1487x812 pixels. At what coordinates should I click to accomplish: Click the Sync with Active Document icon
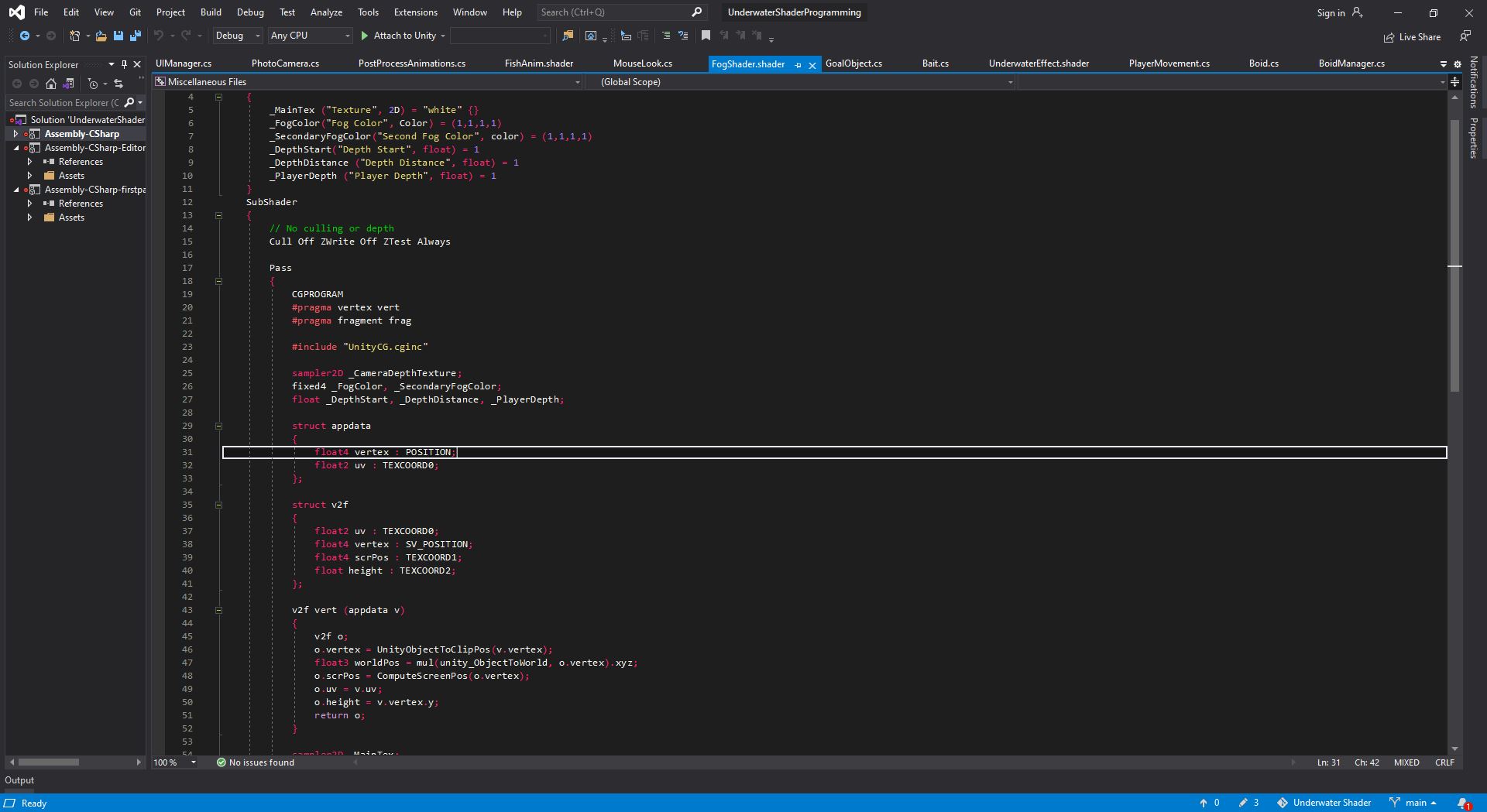118,84
